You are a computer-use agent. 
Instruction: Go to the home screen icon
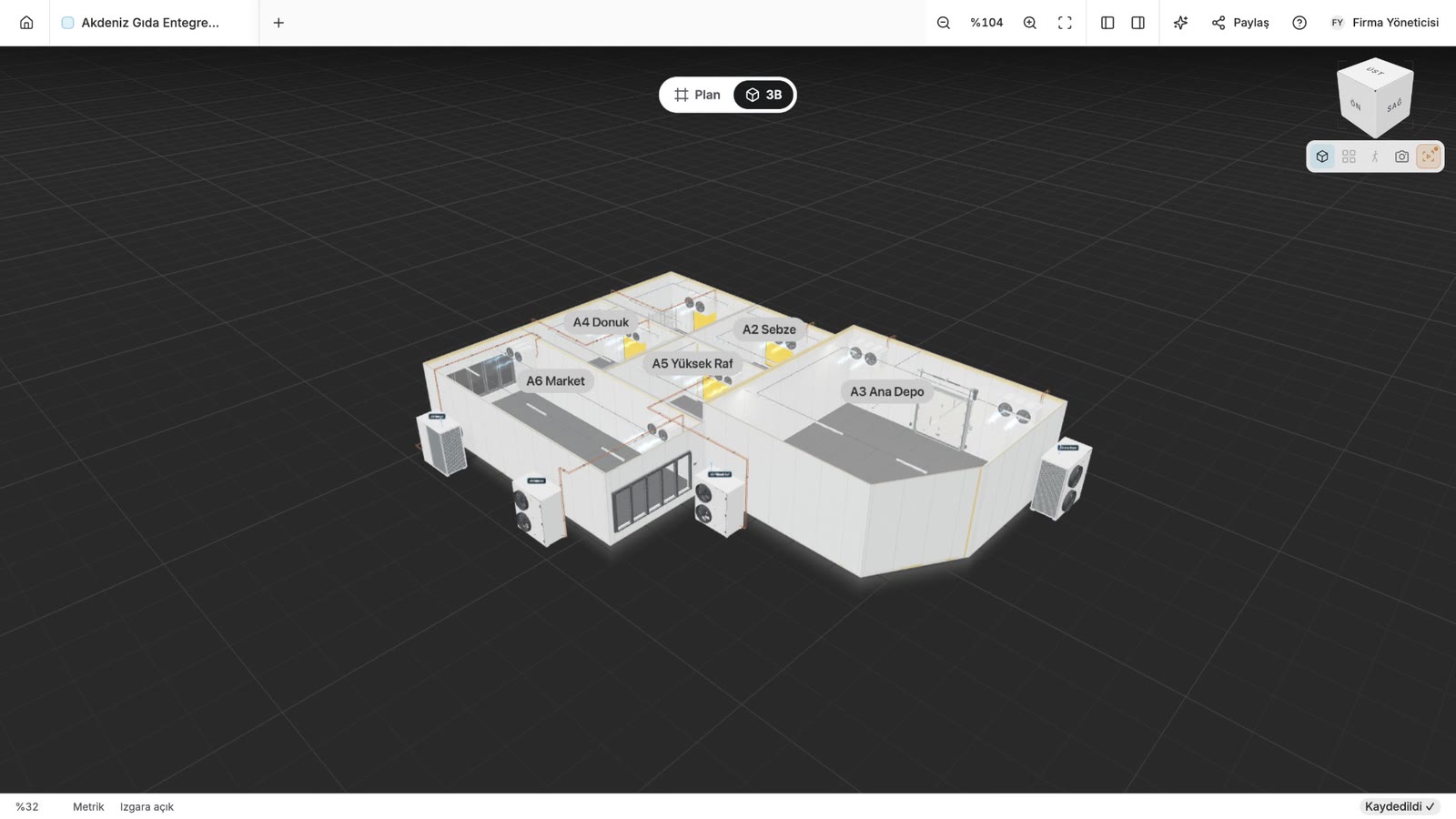coord(26,23)
